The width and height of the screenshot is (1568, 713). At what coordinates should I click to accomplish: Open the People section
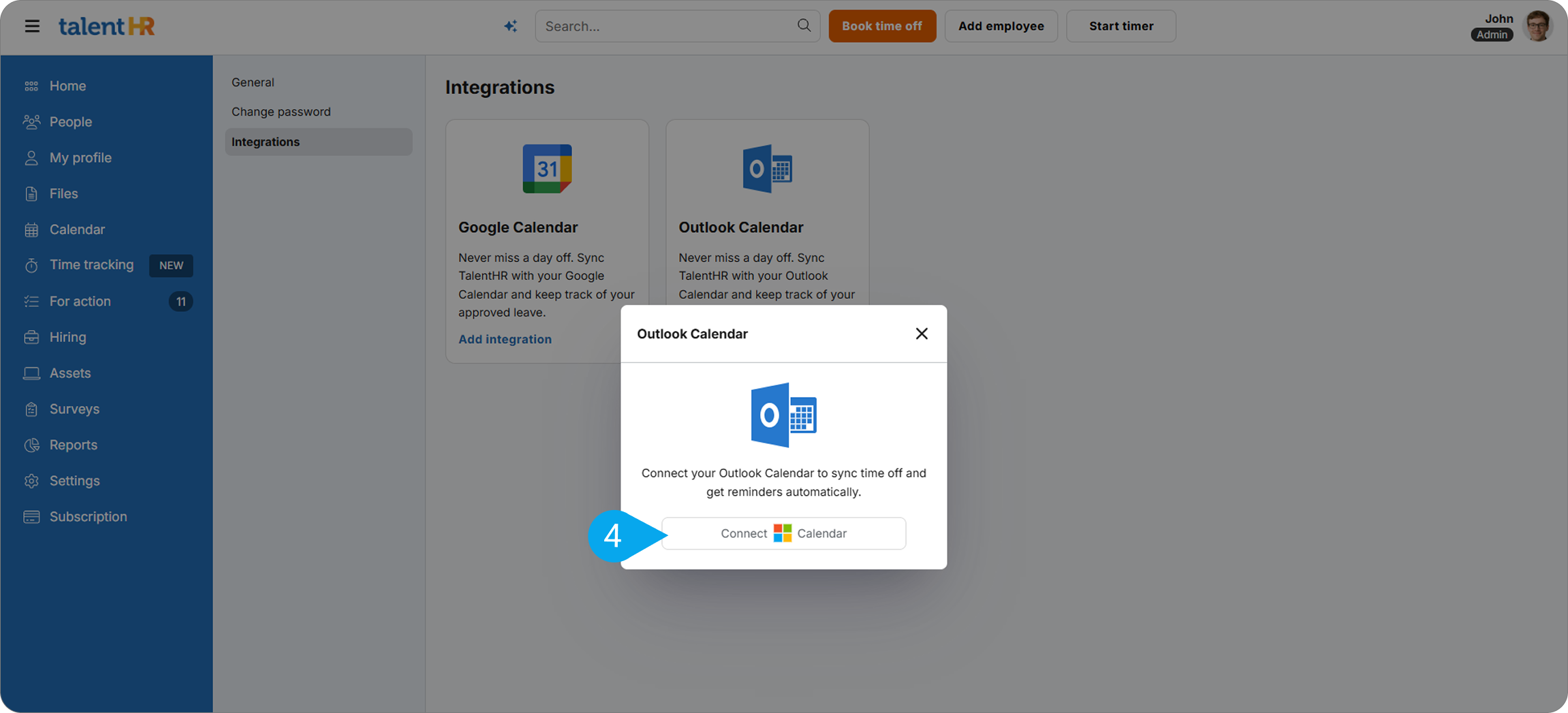70,122
